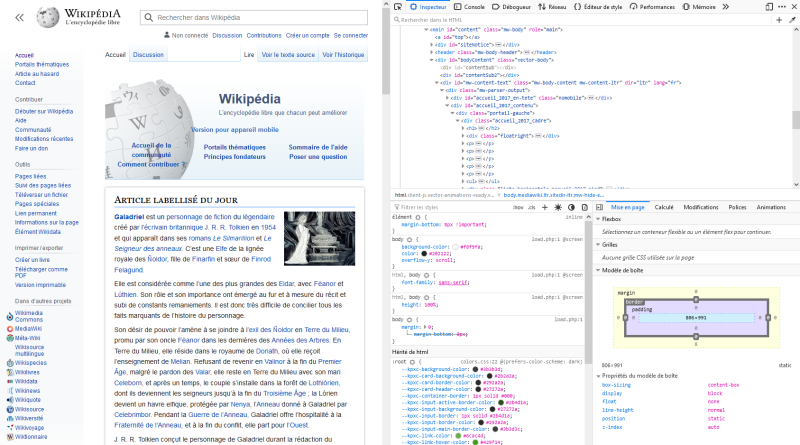The height and width of the screenshot is (445, 800).
Task: Click the Wikispecies project icon
Action: pos(10,363)
